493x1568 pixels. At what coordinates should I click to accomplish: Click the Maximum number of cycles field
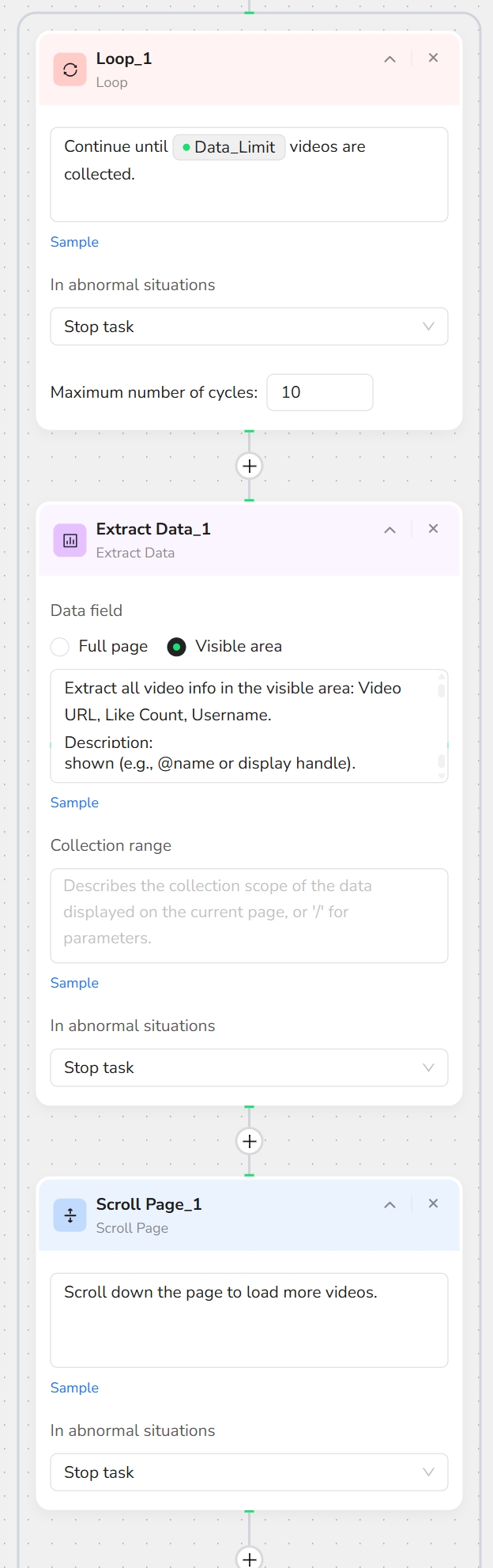(319, 392)
